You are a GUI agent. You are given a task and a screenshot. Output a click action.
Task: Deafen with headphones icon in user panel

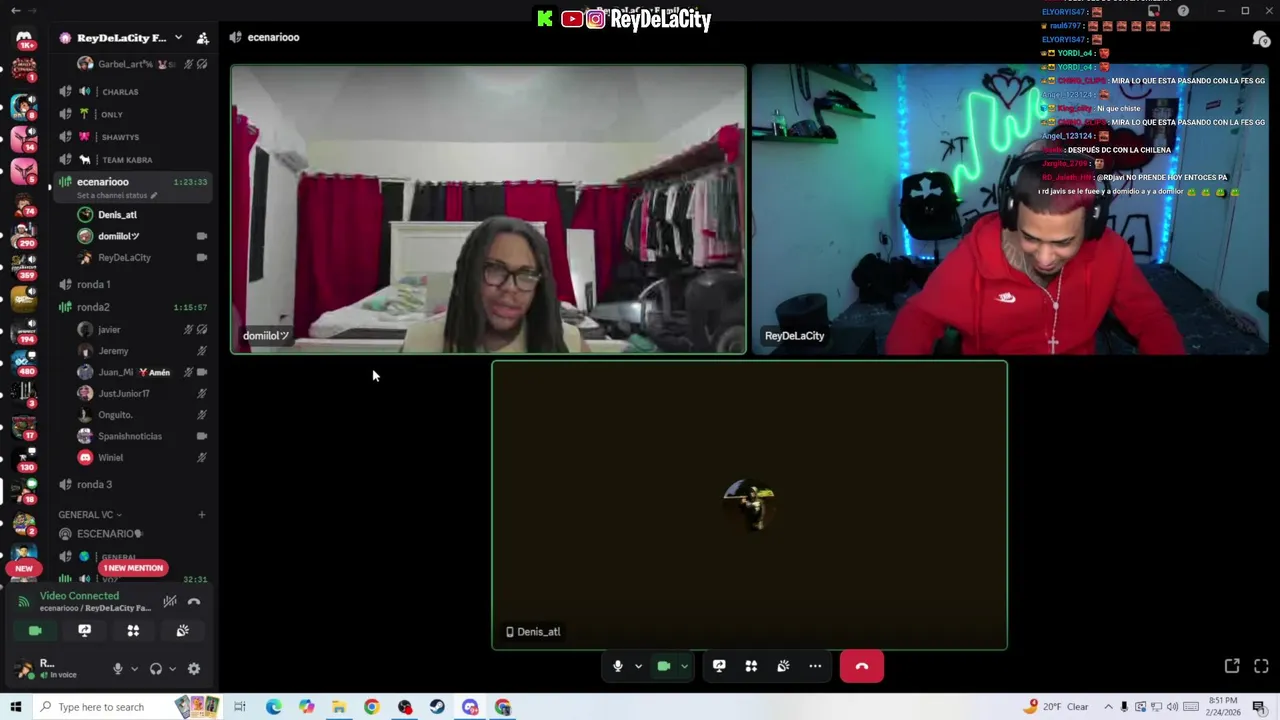[x=155, y=669]
